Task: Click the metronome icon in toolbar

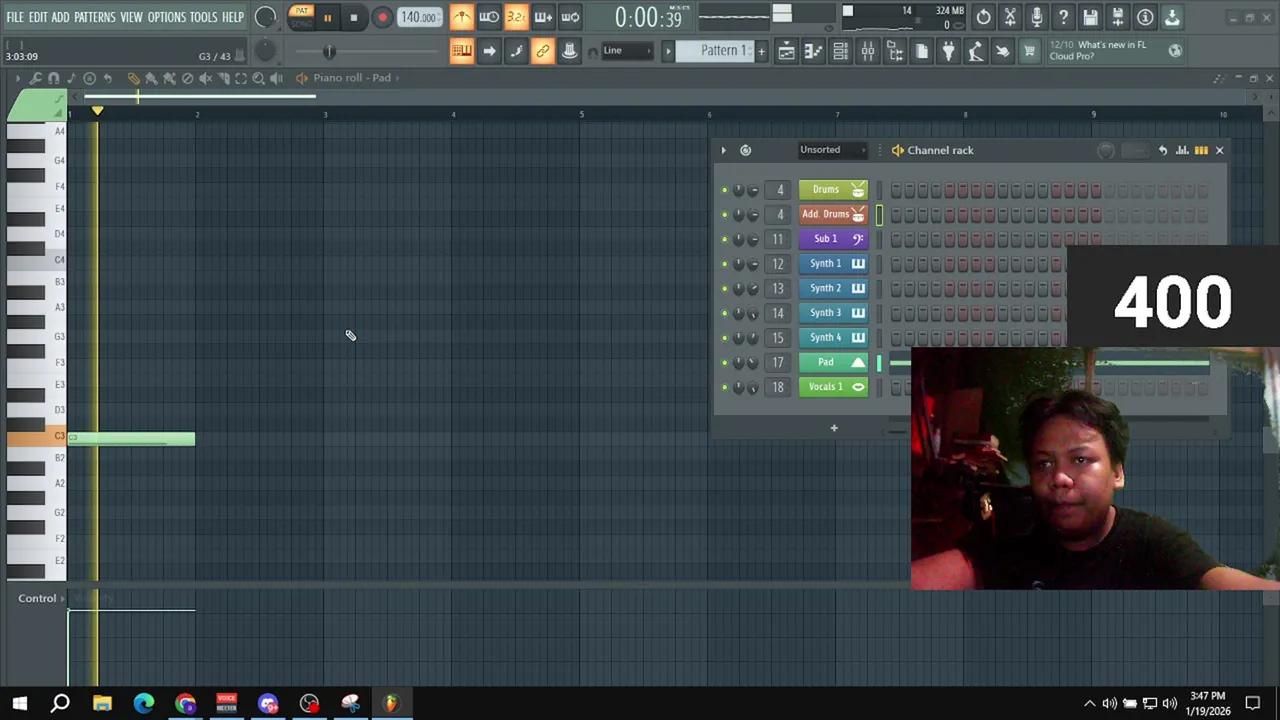Action: 461,17
